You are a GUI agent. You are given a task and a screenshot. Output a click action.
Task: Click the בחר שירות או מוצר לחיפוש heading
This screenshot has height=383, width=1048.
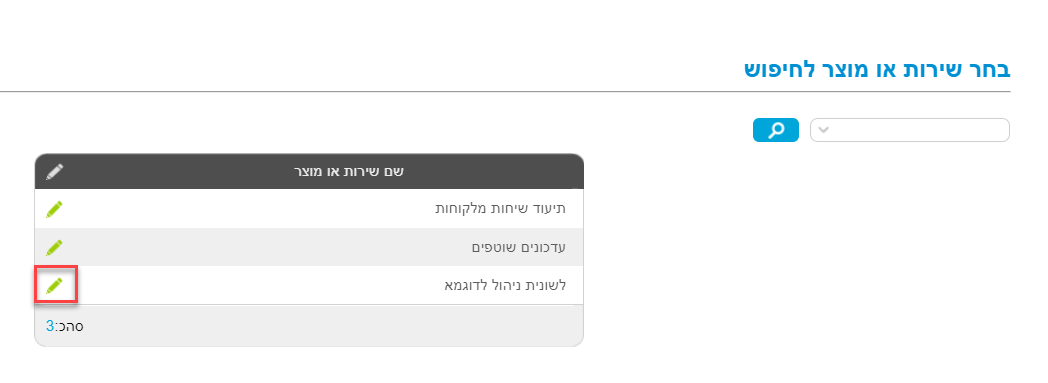coord(877,70)
